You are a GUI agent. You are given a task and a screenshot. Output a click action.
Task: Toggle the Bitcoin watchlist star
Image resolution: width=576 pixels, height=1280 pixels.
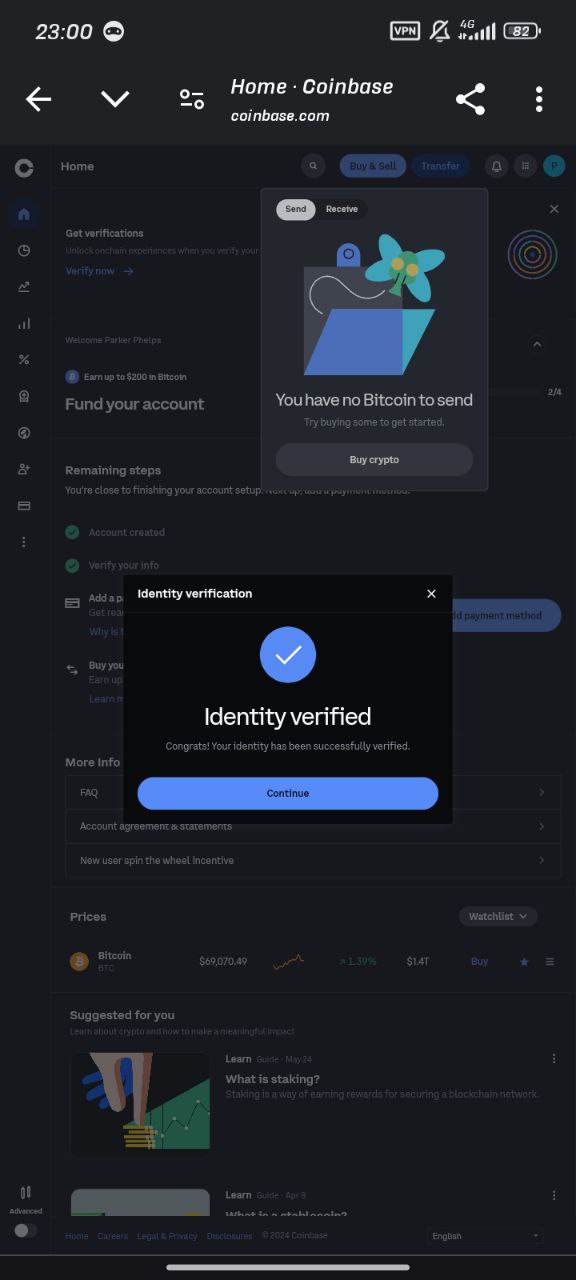tap(524, 962)
